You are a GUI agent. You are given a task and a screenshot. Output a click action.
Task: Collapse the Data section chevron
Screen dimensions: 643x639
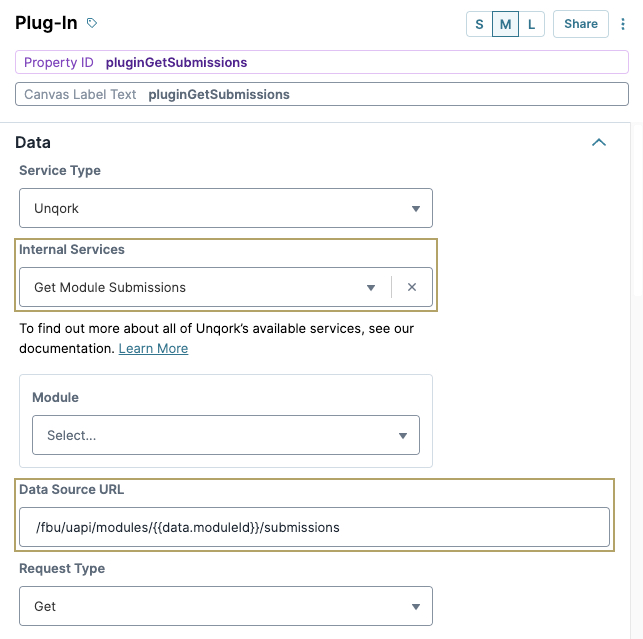click(x=599, y=142)
